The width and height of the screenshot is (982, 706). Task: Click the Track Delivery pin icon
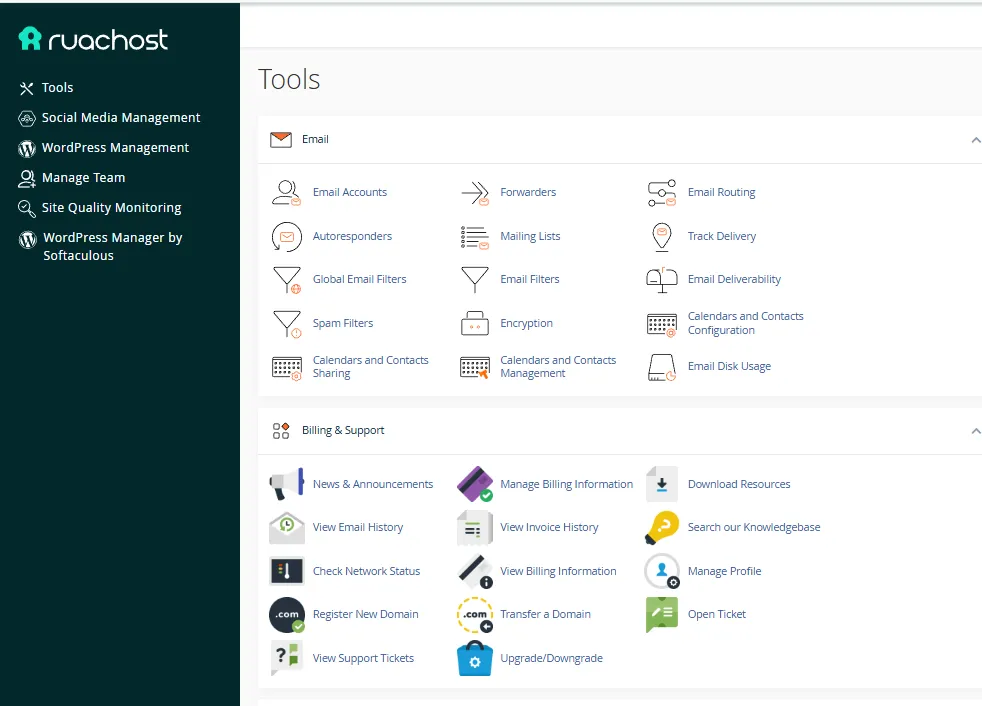[662, 237]
